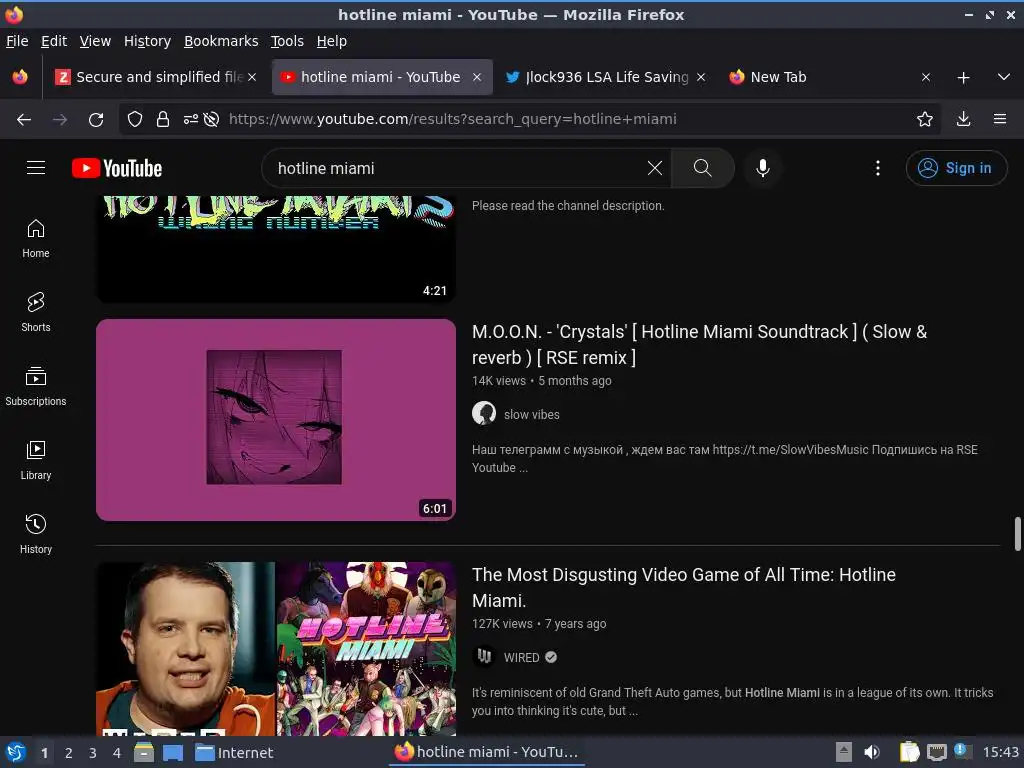
Task: Open the View menu
Action: [x=95, y=41]
